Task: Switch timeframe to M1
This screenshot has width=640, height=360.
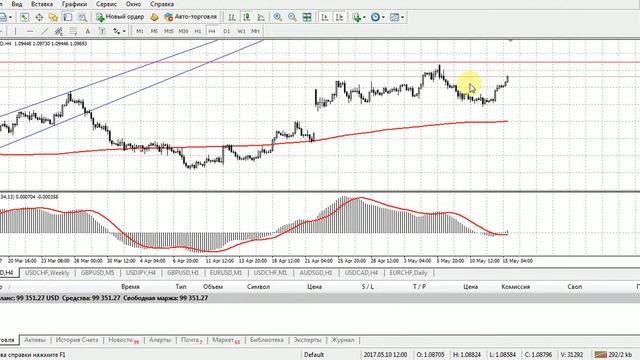Action: (140, 31)
